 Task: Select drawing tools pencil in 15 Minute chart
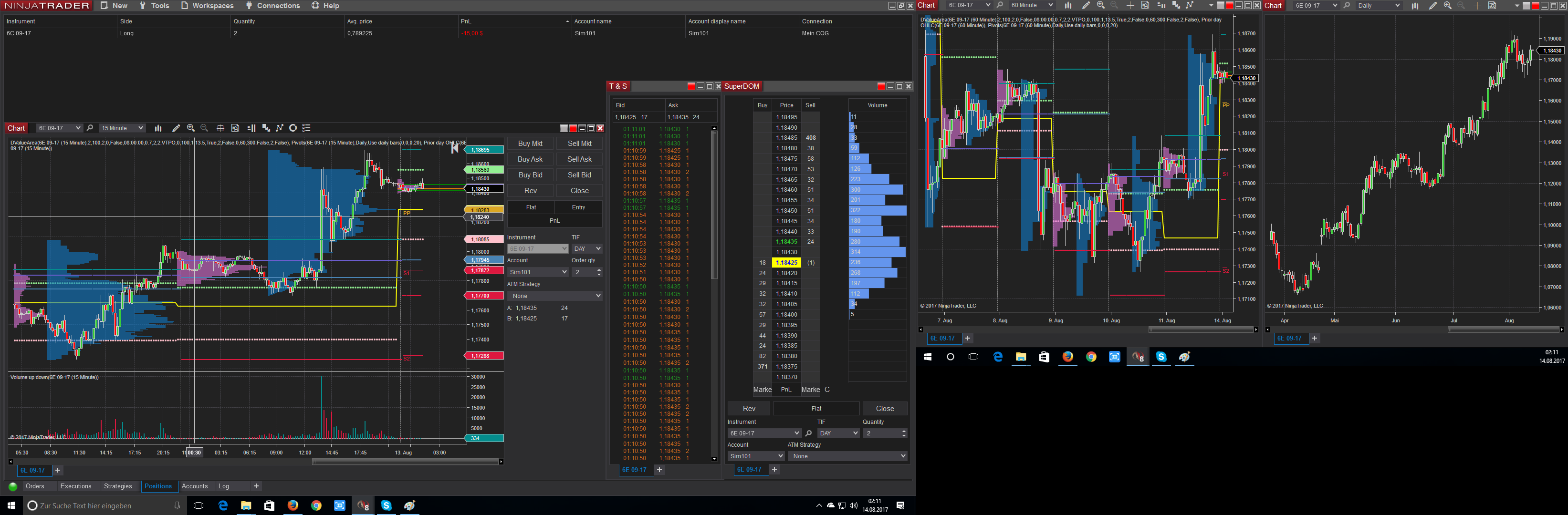pos(176,128)
